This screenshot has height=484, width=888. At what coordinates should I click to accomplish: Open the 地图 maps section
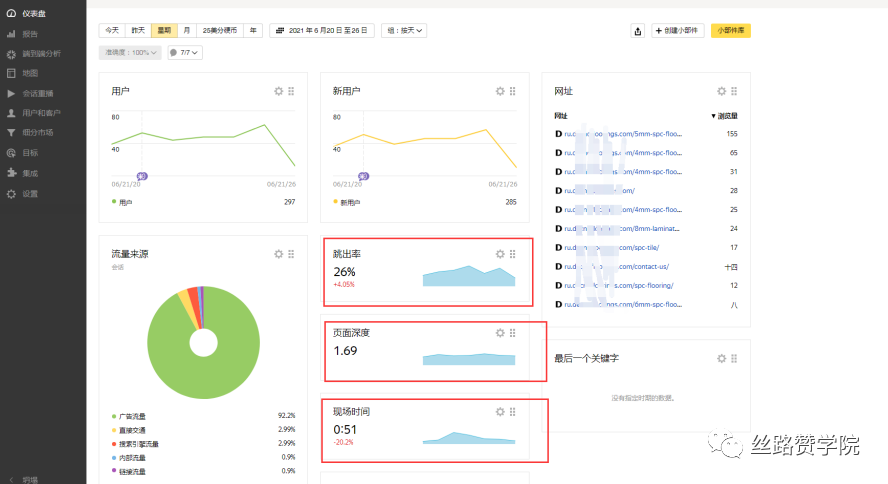tap(29, 73)
